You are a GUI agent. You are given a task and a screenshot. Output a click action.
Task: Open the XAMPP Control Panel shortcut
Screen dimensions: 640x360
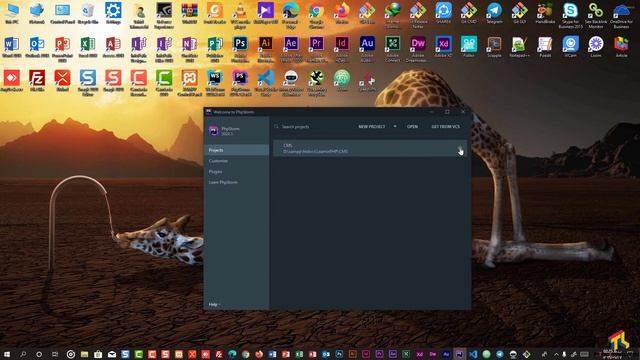tap(189, 83)
